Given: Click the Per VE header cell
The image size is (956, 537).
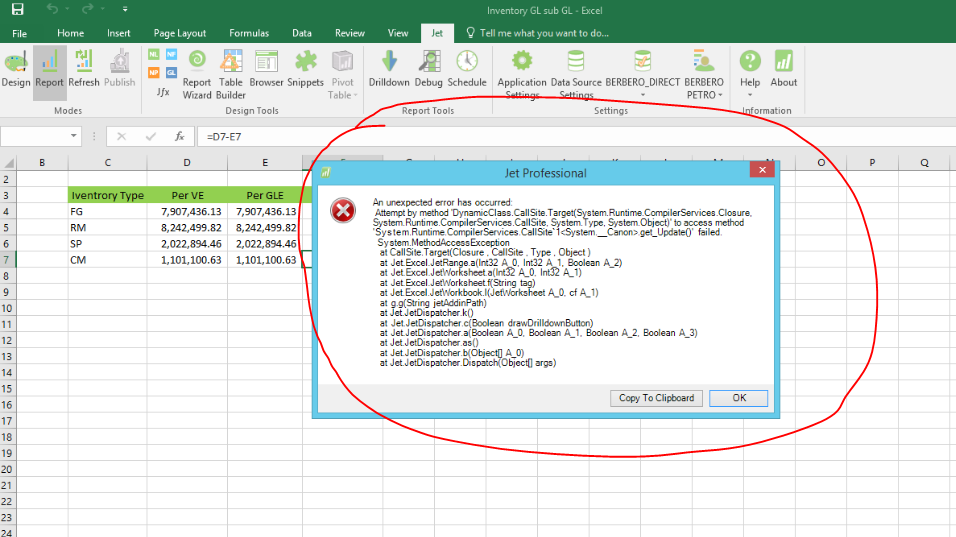Looking at the screenshot, I should pyautogui.click(x=187, y=195).
